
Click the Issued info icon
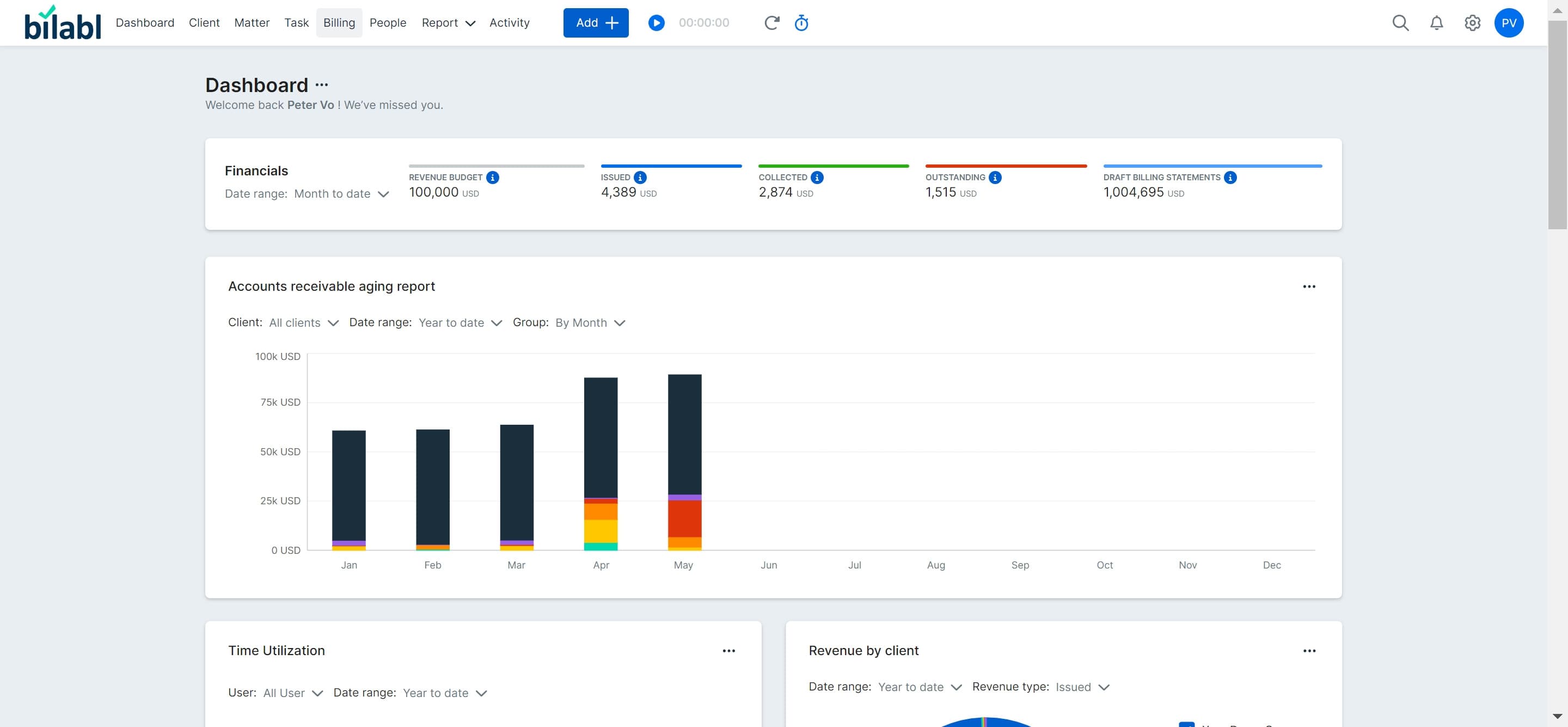coord(640,177)
